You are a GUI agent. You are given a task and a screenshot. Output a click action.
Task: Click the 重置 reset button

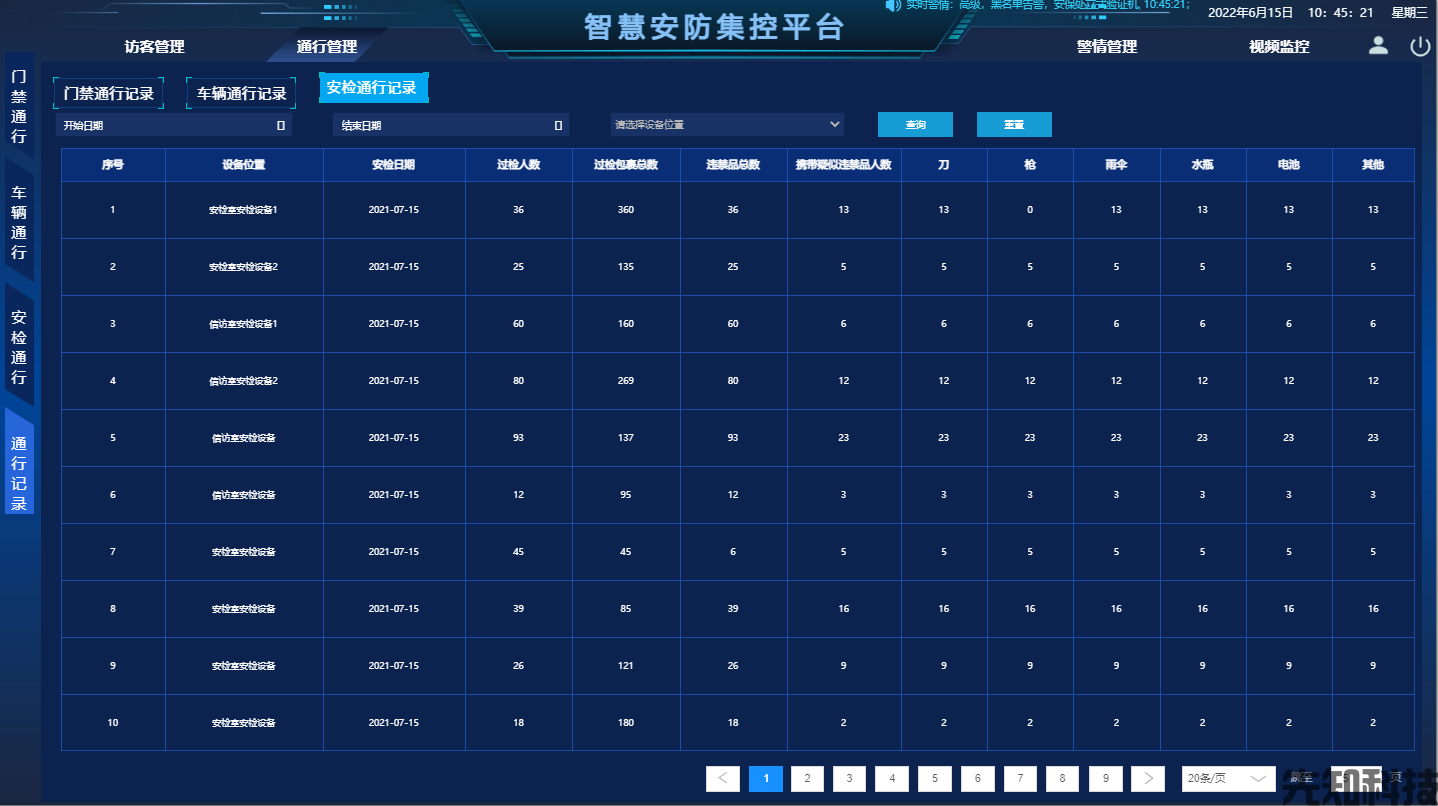click(x=1014, y=125)
